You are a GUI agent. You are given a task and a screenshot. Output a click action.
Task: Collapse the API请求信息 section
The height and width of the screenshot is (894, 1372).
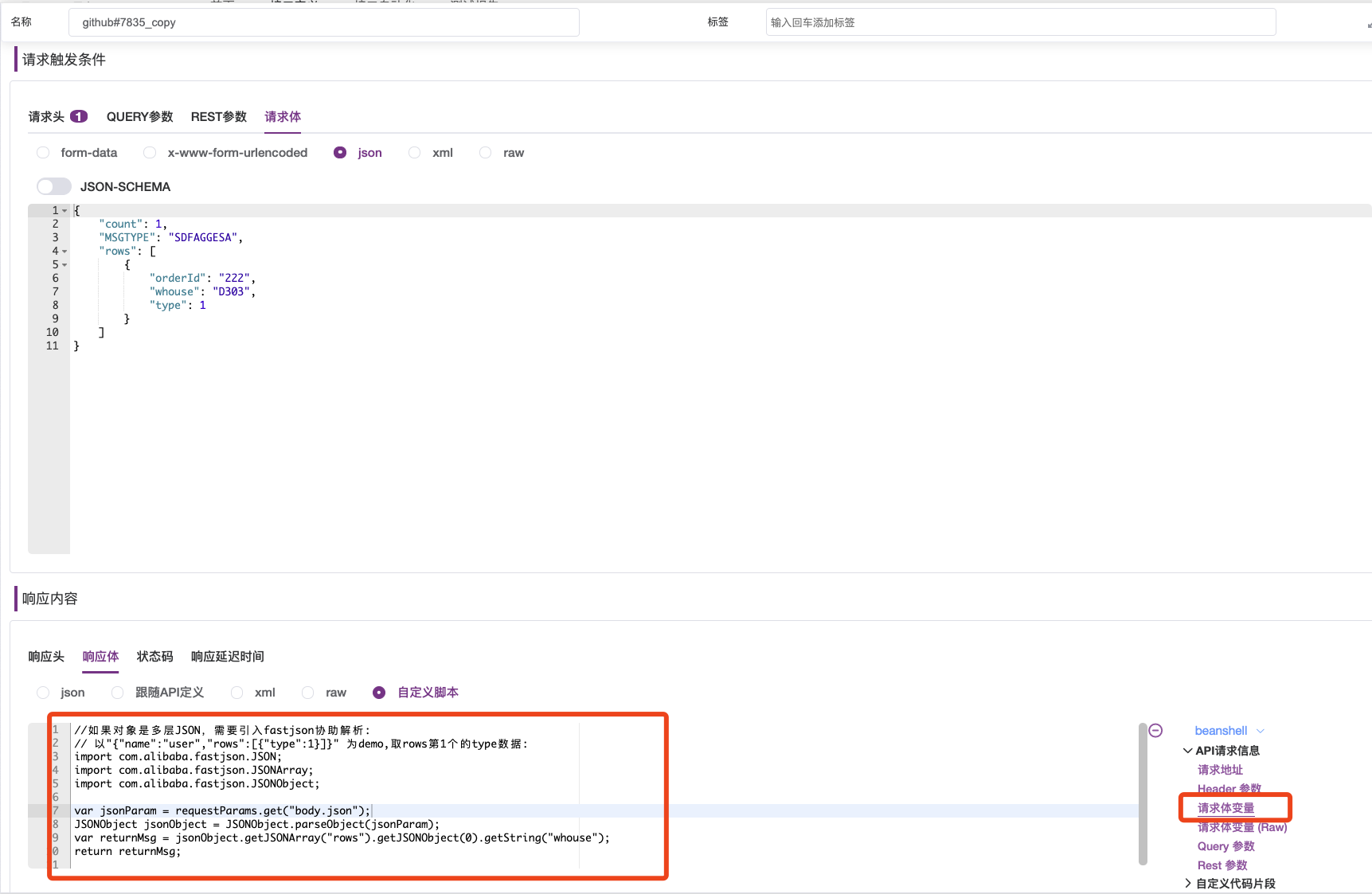coord(1187,750)
